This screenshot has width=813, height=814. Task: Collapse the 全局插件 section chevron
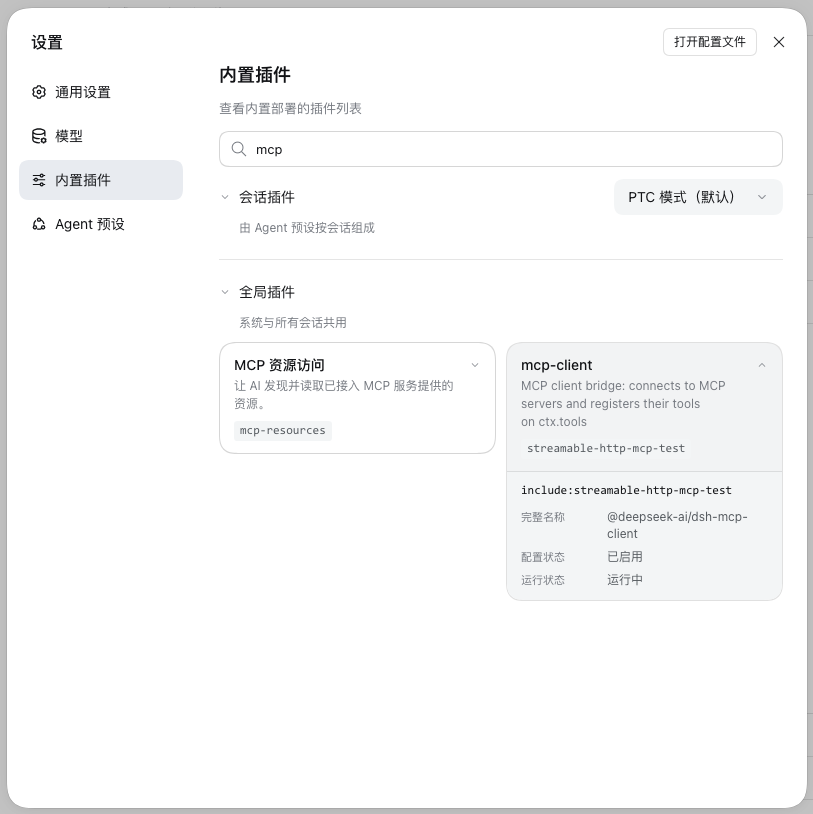tap(225, 292)
